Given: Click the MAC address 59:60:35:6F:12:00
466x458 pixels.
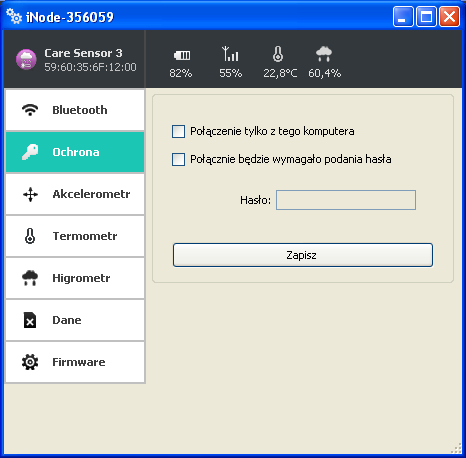Looking at the screenshot, I should 90,67.
